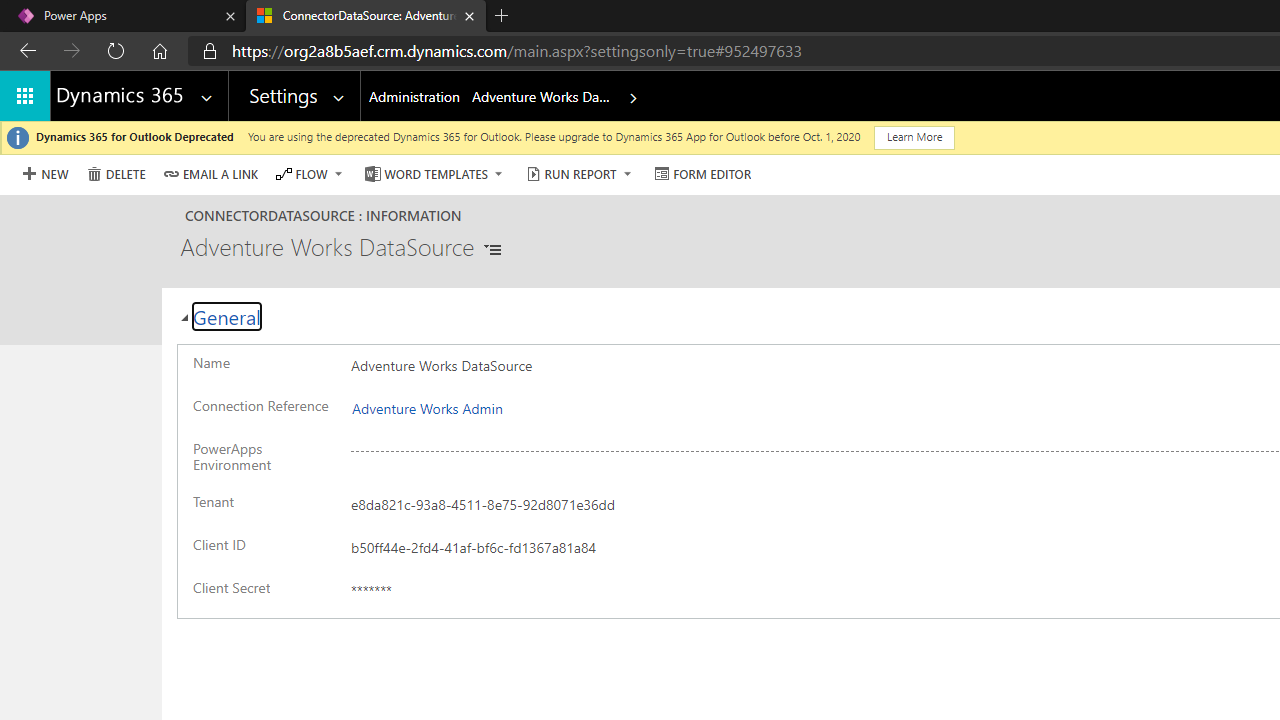
Task: Open Adventure Works Admin connection reference
Action: click(427, 409)
